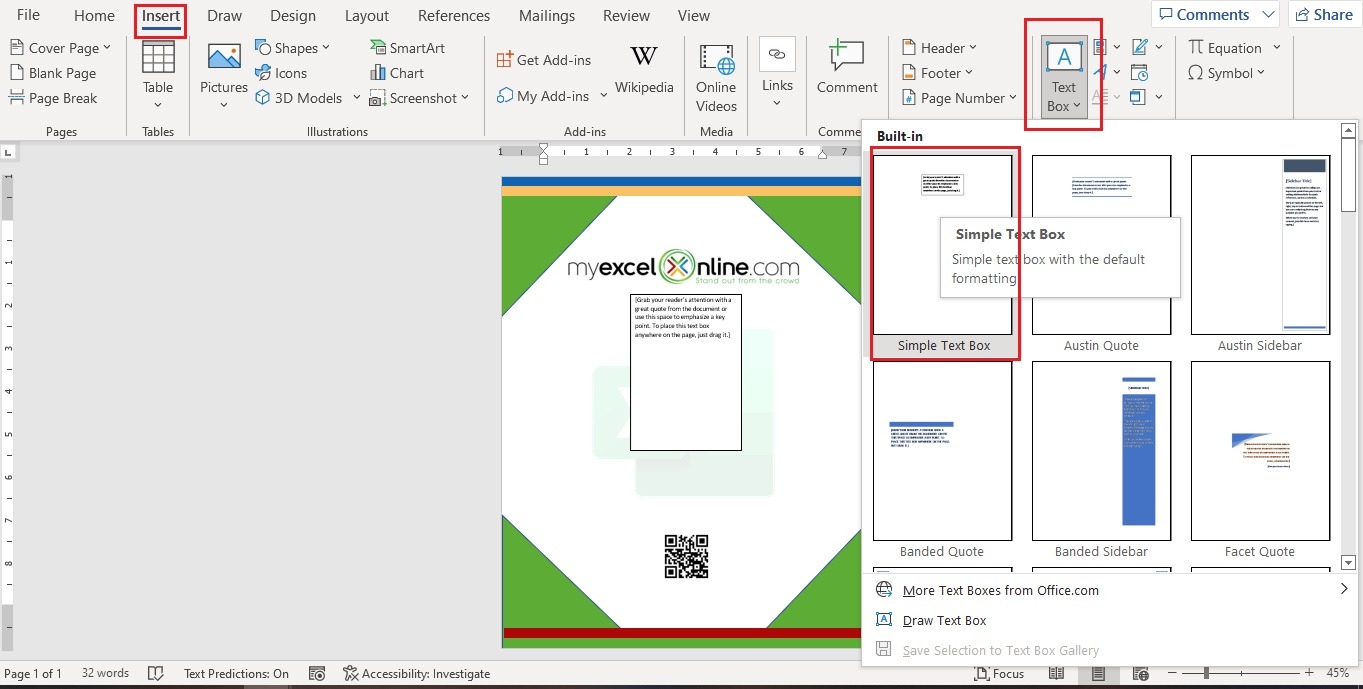Image resolution: width=1363 pixels, height=689 pixels.
Task: Click the Get Add-ins button
Action: [x=543, y=60]
